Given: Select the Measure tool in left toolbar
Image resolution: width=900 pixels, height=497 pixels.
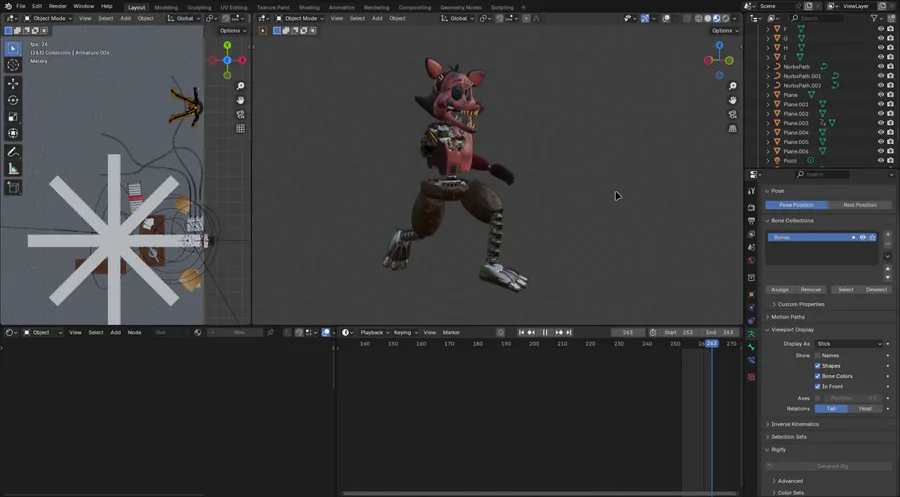Looking at the screenshot, I should click(13, 169).
